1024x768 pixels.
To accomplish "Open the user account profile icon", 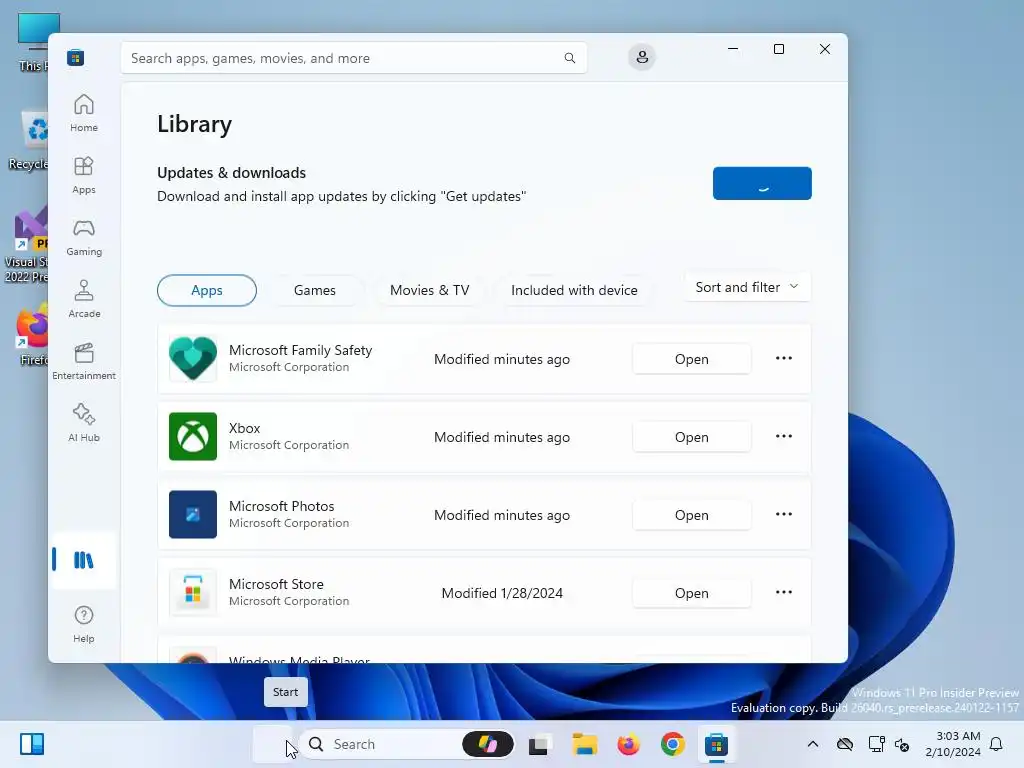I will pyautogui.click(x=642, y=57).
